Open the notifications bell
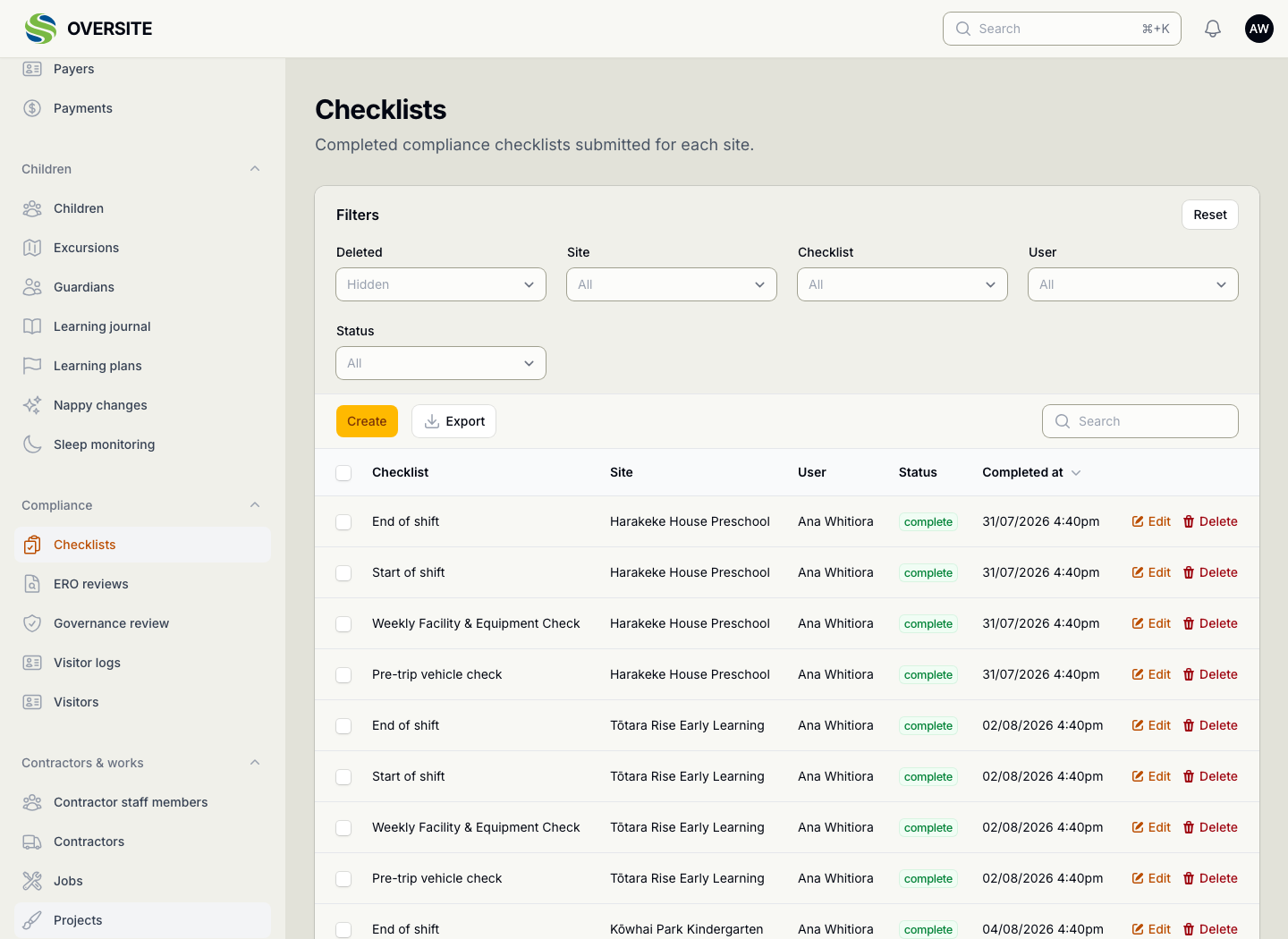Image resolution: width=1288 pixels, height=939 pixels. 1213,29
